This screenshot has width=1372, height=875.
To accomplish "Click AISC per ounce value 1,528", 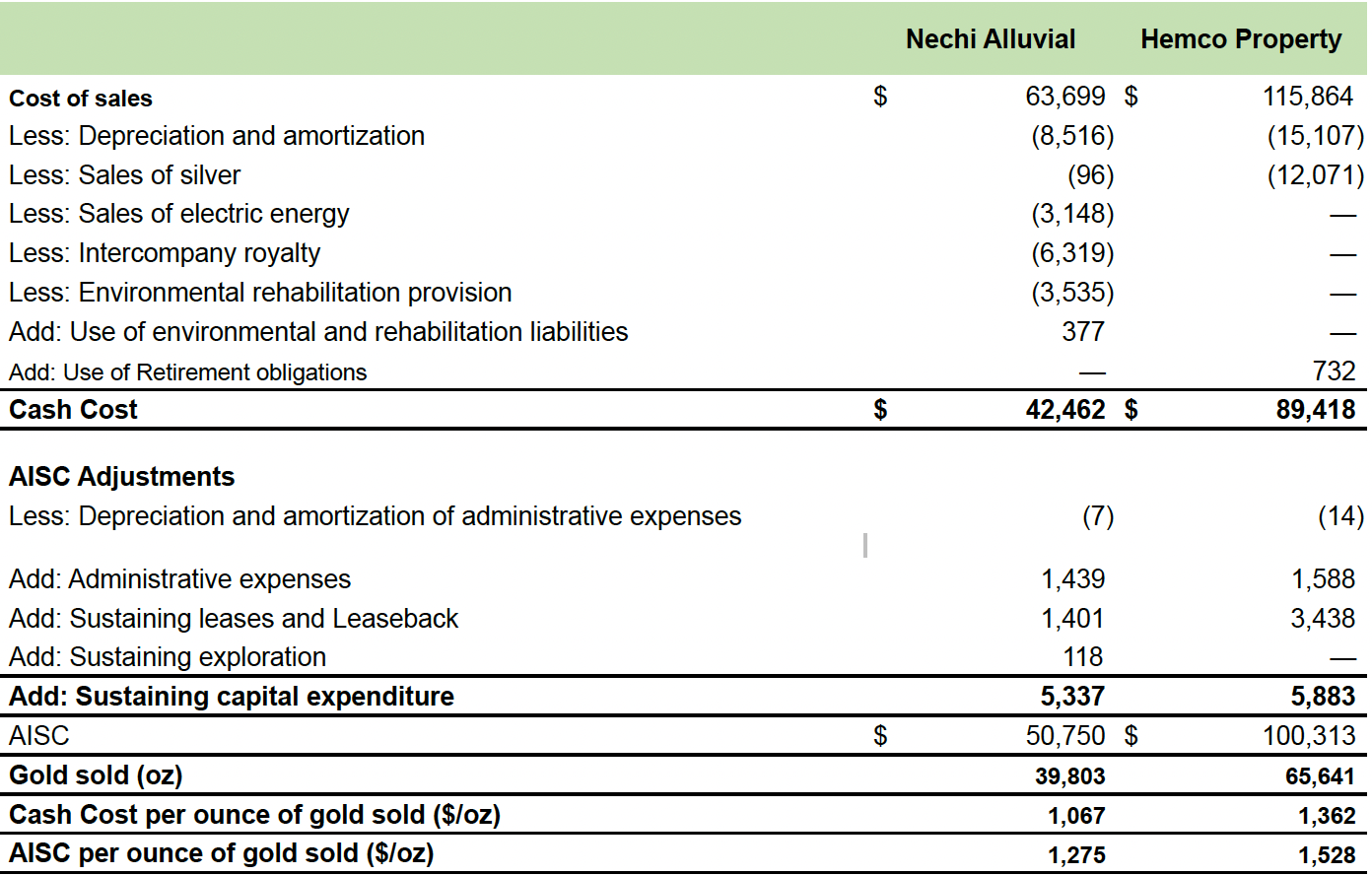I will tap(1327, 855).
